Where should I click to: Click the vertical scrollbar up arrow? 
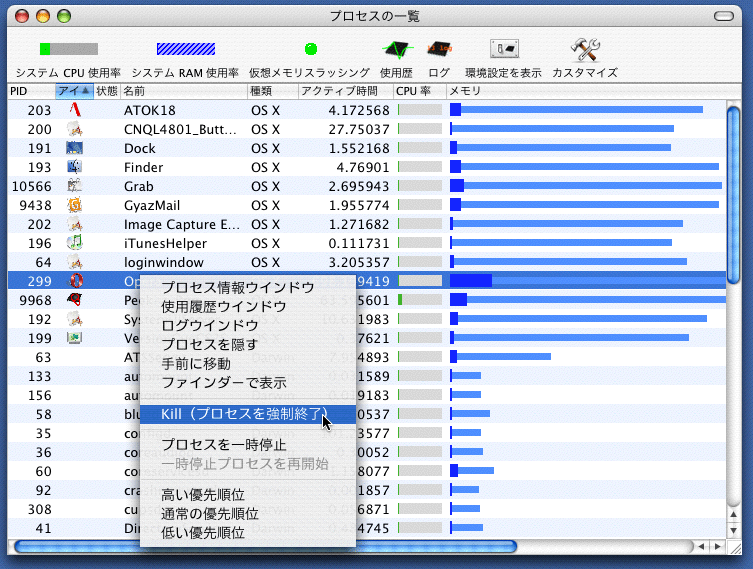pyautogui.click(x=733, y=514)
